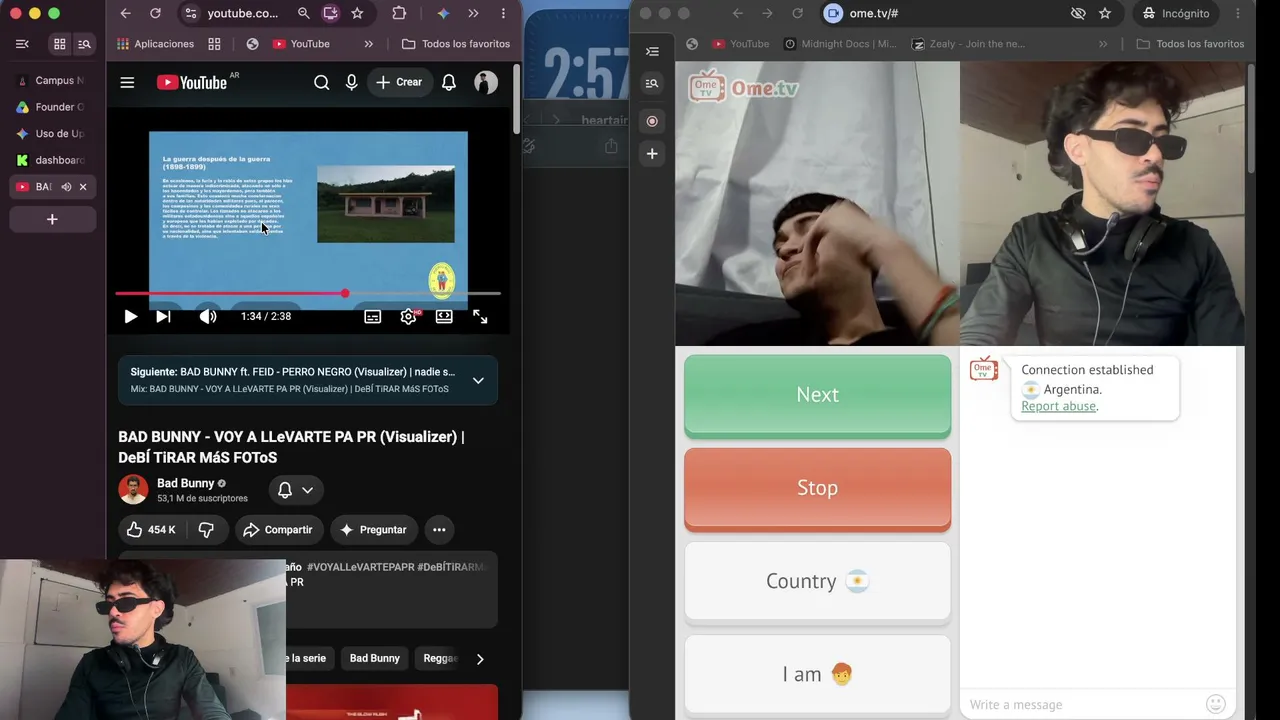Open the 'I am' gender selector

[x=817, y=674]
